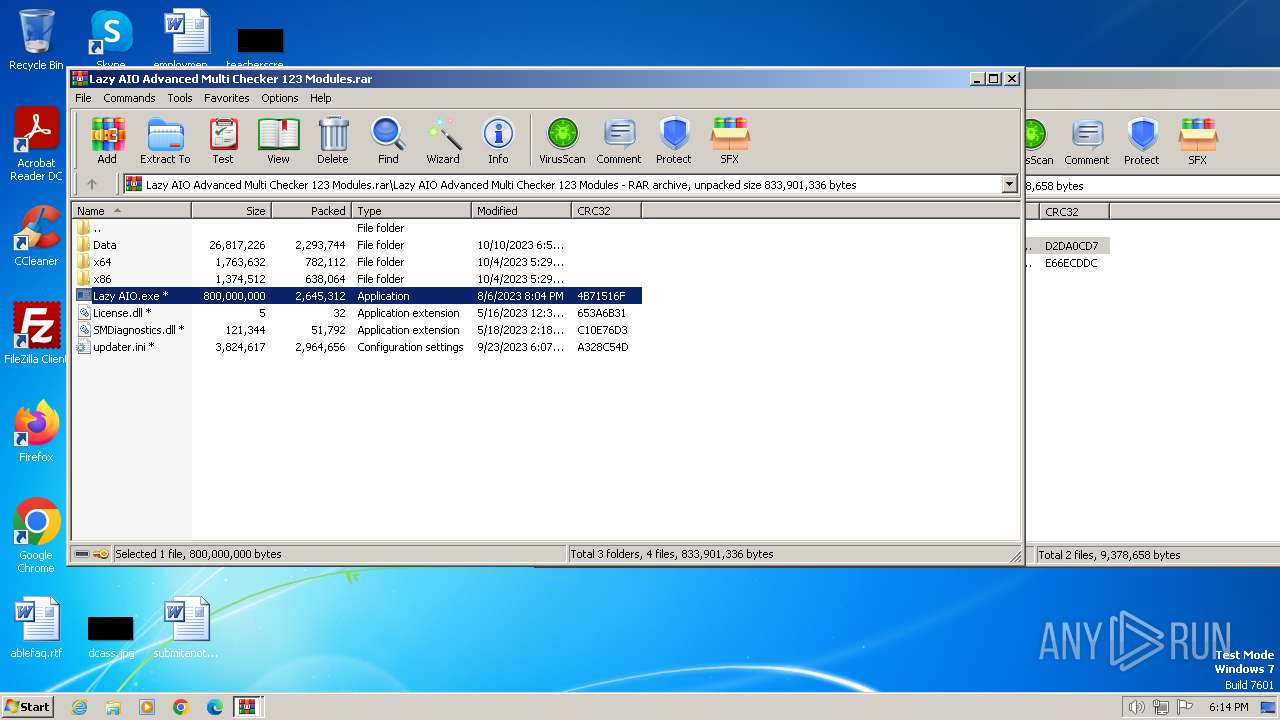Open the Options menu
Viewport: 1280px width, 720px height.
pos(280,98)
